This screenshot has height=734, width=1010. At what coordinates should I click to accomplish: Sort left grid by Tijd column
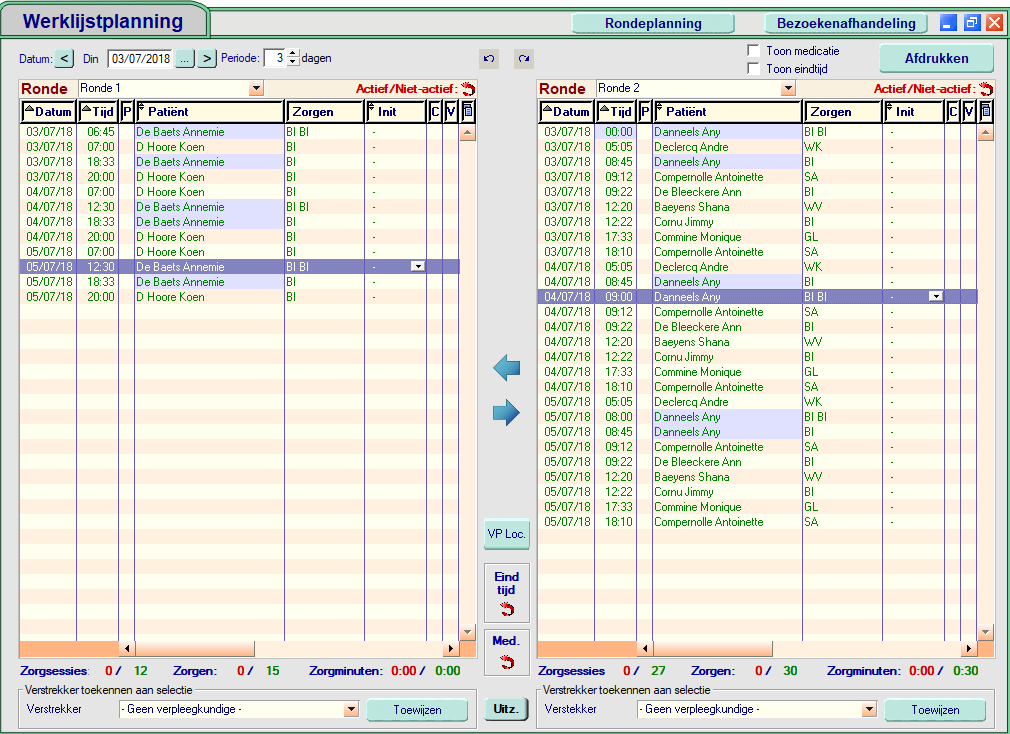(x=99, y=111)
